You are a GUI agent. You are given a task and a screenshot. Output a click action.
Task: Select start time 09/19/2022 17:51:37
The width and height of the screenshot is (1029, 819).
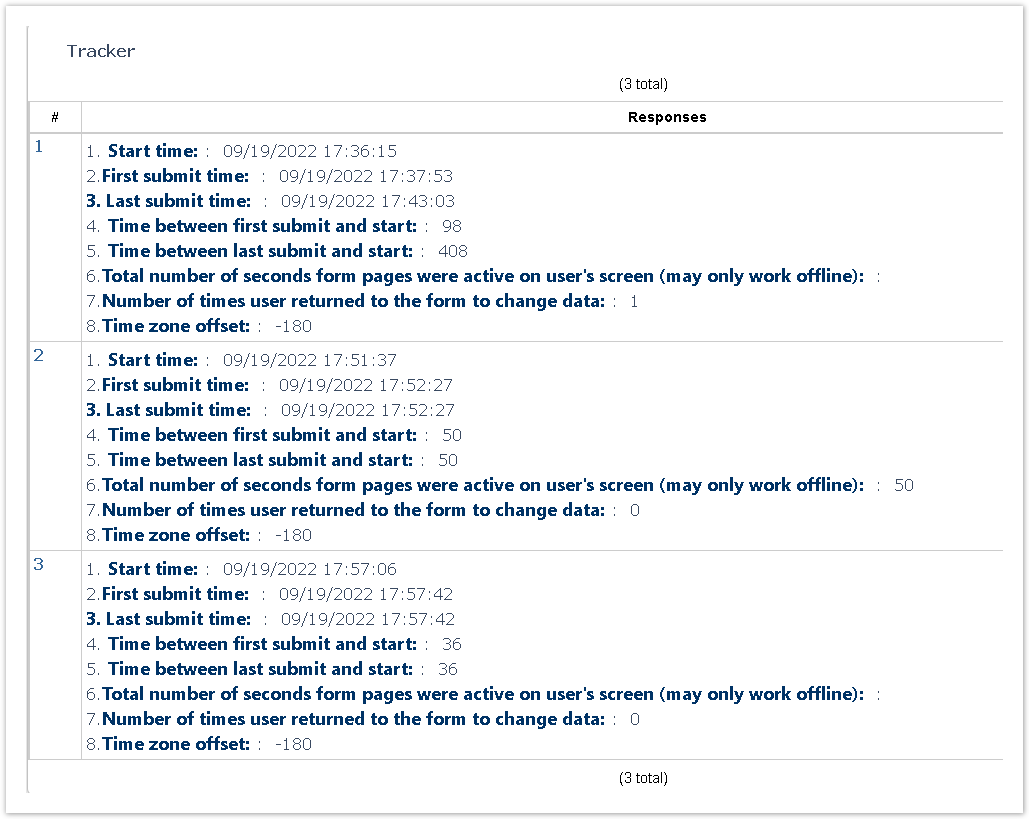click(x=310, y=360)
